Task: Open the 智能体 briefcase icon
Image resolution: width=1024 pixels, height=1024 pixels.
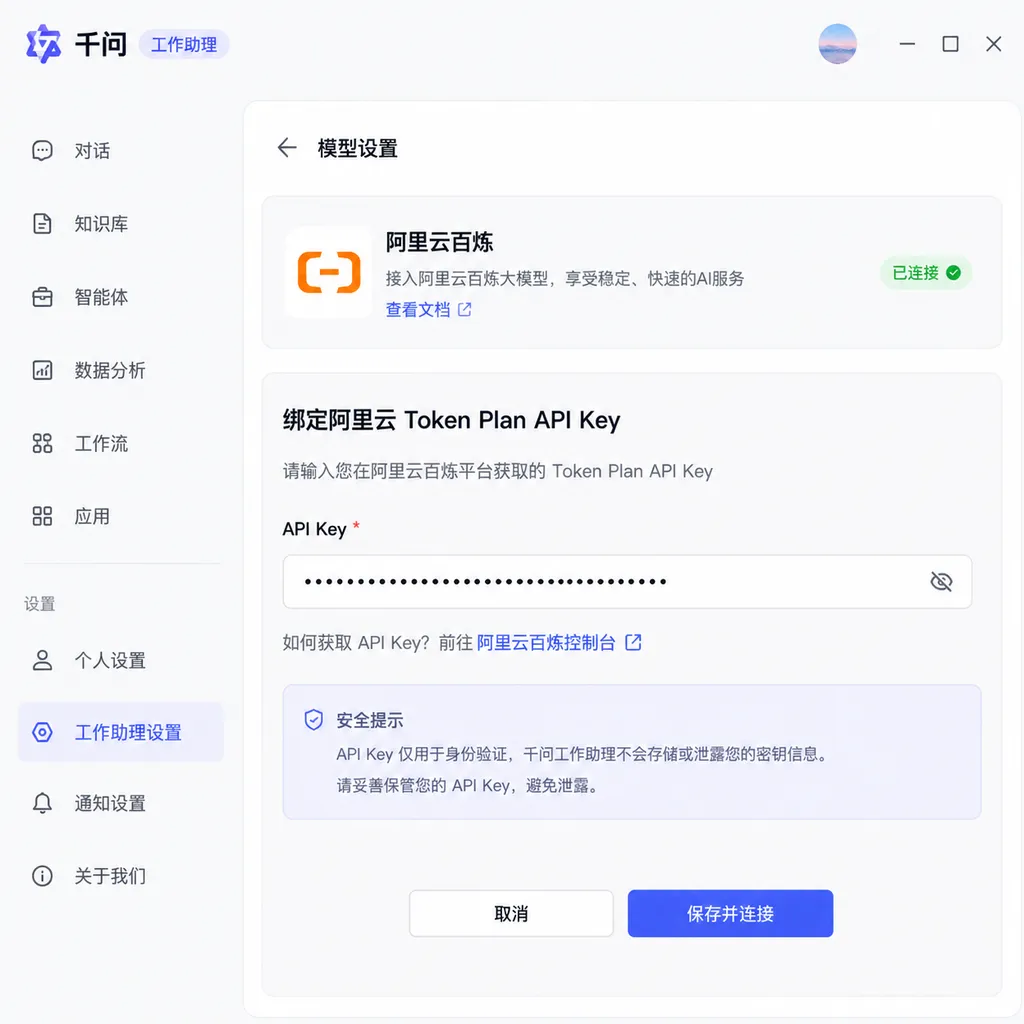Action: coord(42,297)
